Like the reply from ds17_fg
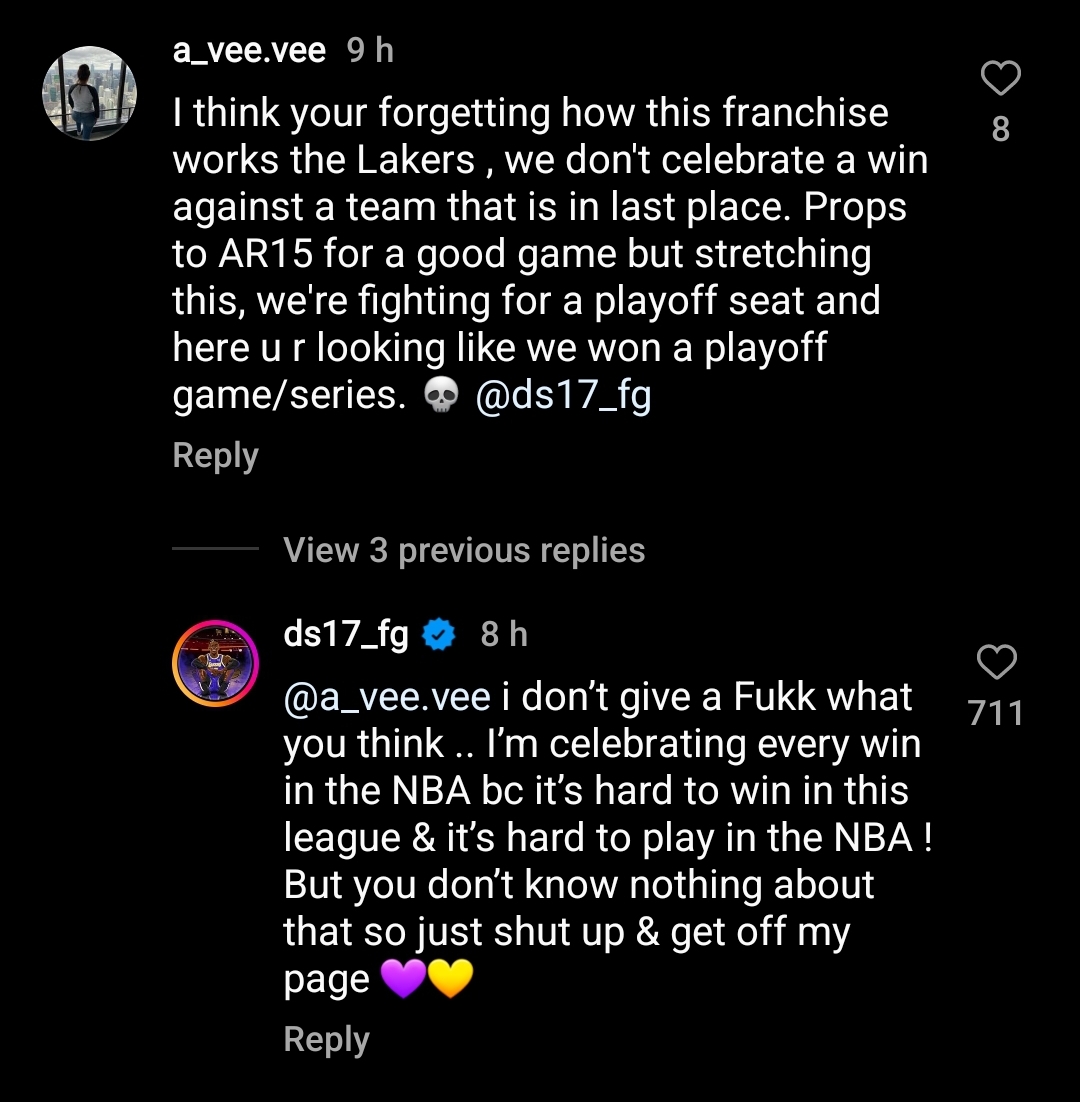 tap(996, 662)
